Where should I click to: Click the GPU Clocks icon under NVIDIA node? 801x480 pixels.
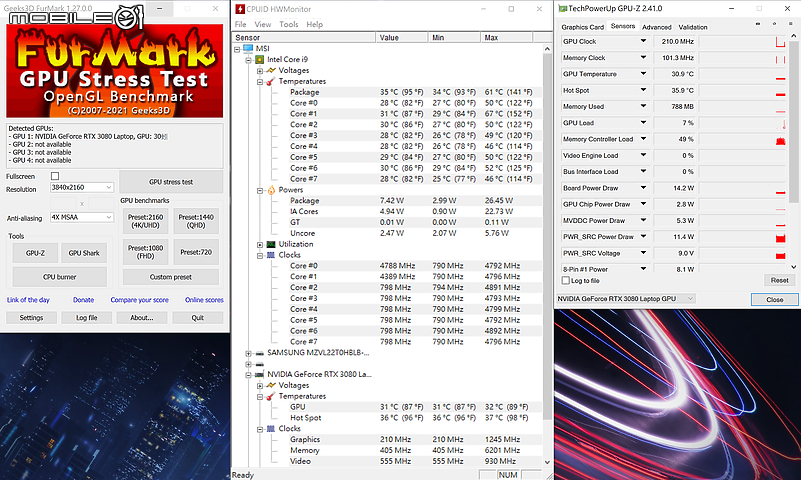(x=271, y=429)
